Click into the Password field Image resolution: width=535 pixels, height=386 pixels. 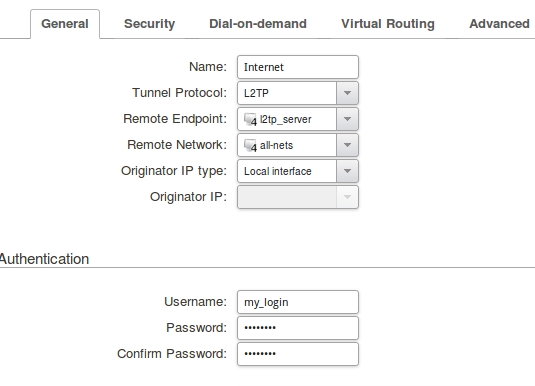coord(298,328)
